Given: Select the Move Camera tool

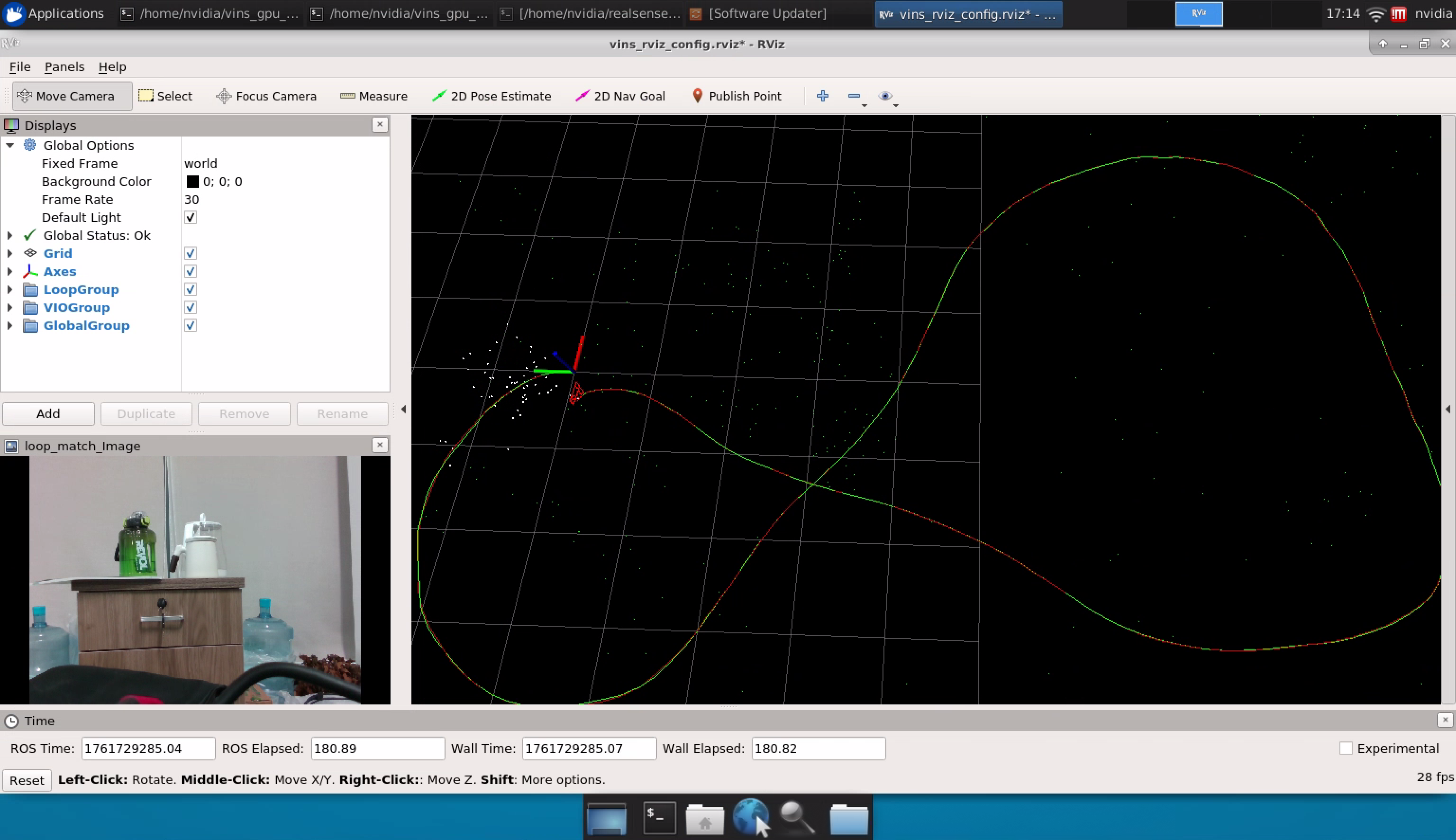Looking at the screenshot, I should tap(66, 96).
